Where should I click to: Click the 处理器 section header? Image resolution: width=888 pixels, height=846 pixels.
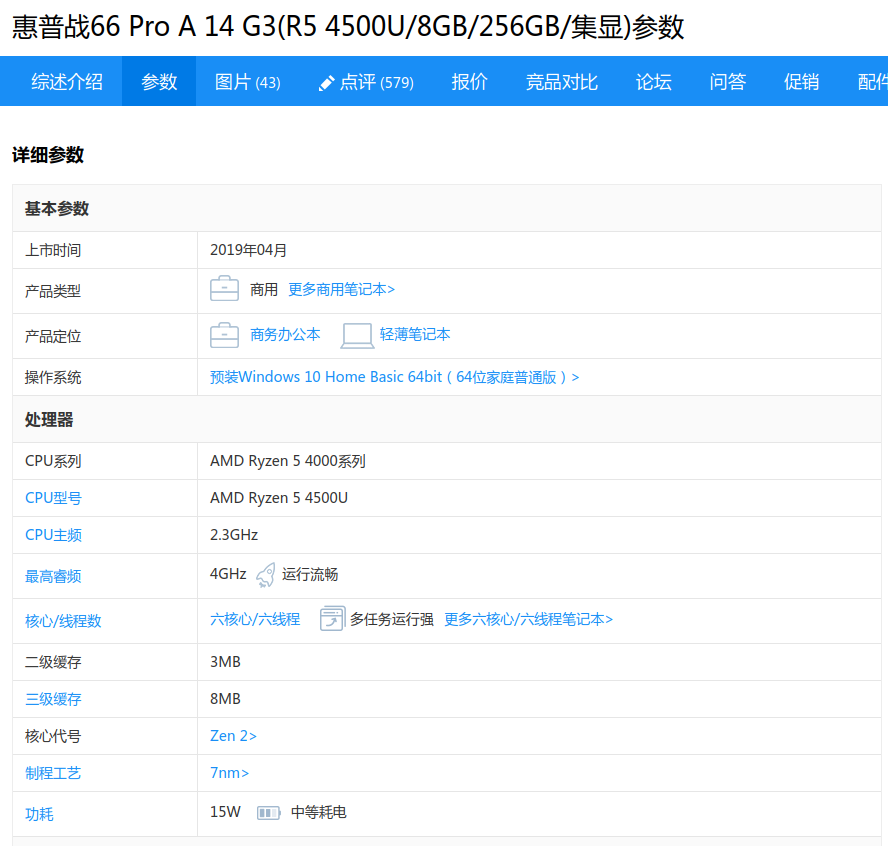pos(49,420)
